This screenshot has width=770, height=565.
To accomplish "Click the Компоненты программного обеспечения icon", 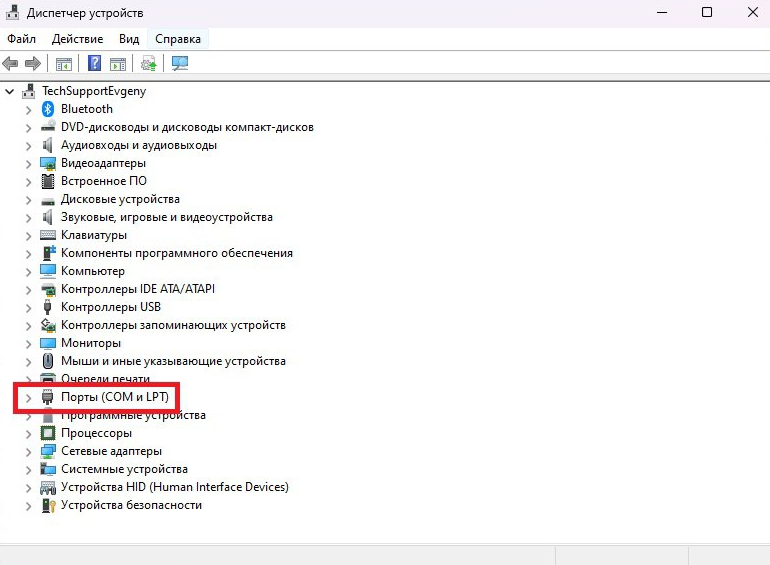I will [x=49, y=253].
